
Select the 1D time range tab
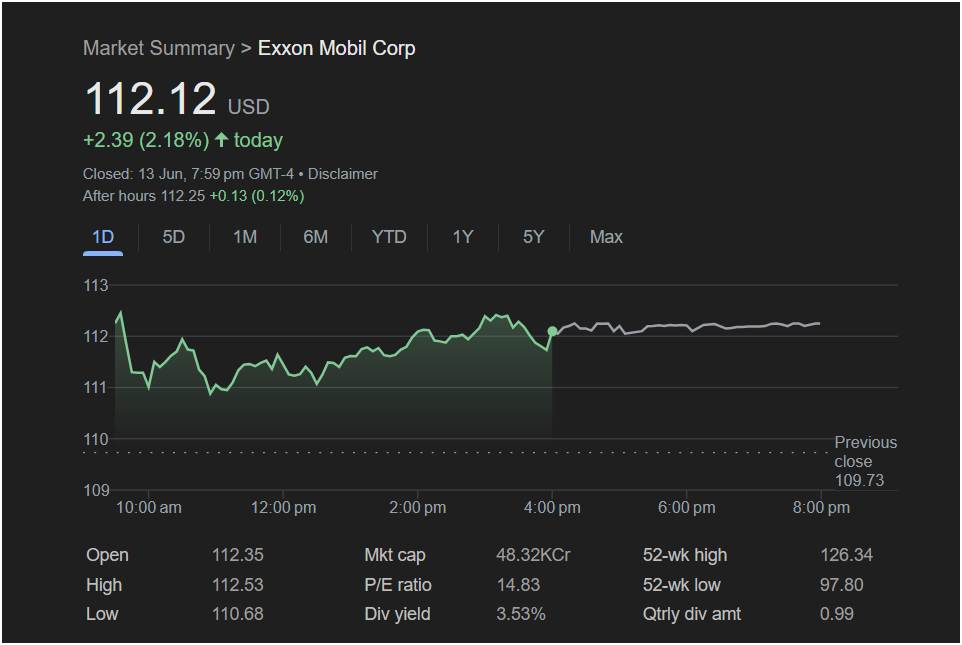click(103, 238)
